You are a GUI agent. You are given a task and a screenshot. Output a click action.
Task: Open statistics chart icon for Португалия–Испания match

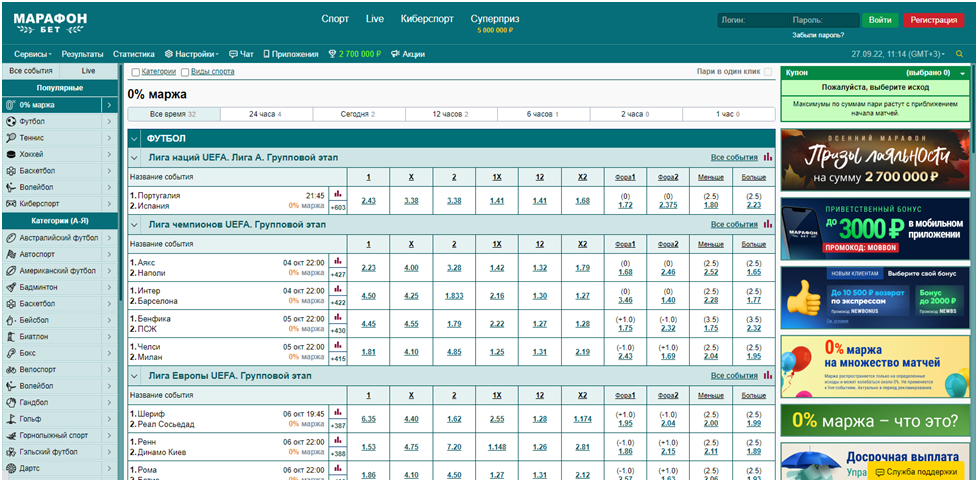pos(338,194)
